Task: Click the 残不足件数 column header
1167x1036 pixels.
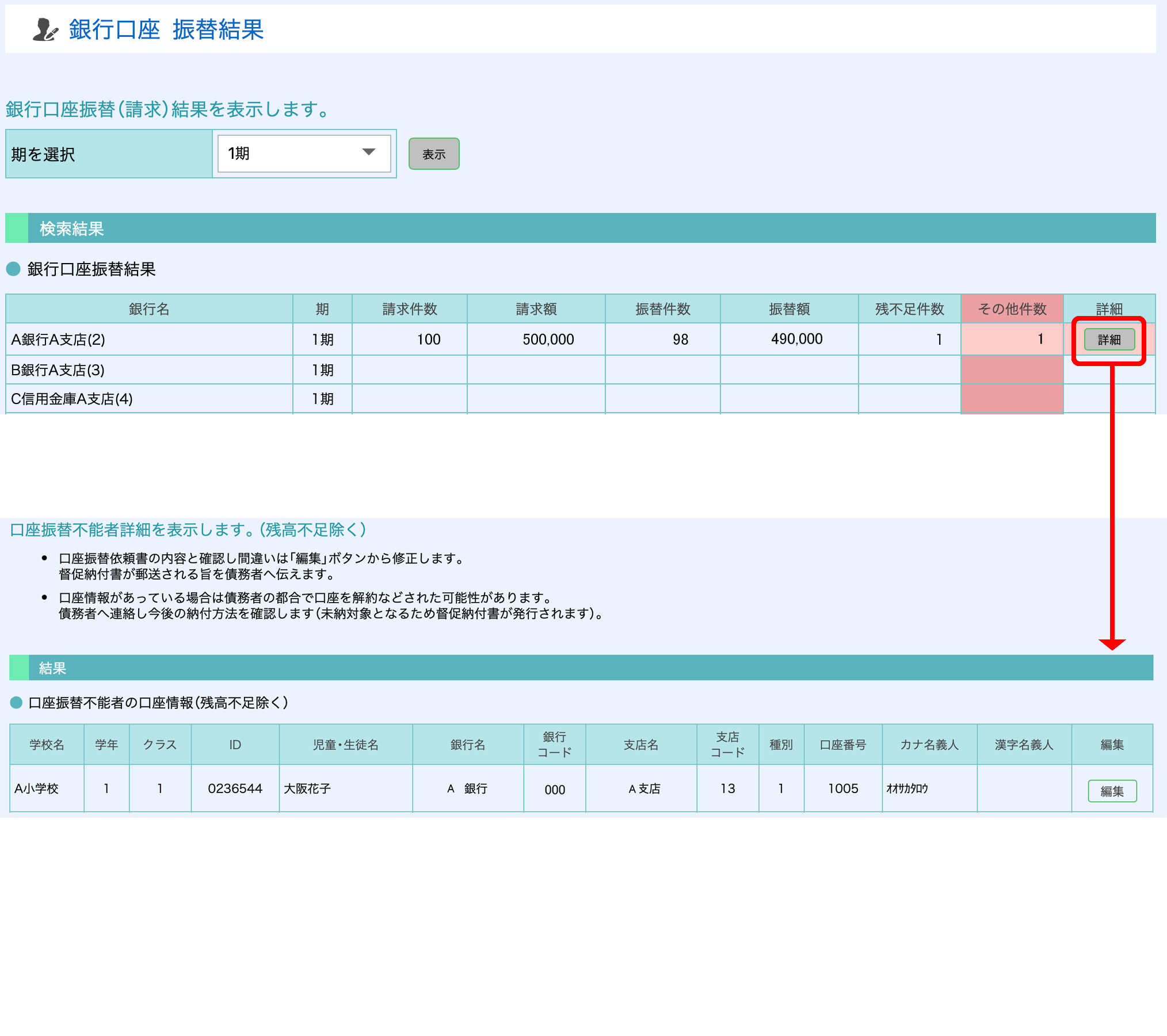Action: [x=909, y=309]
